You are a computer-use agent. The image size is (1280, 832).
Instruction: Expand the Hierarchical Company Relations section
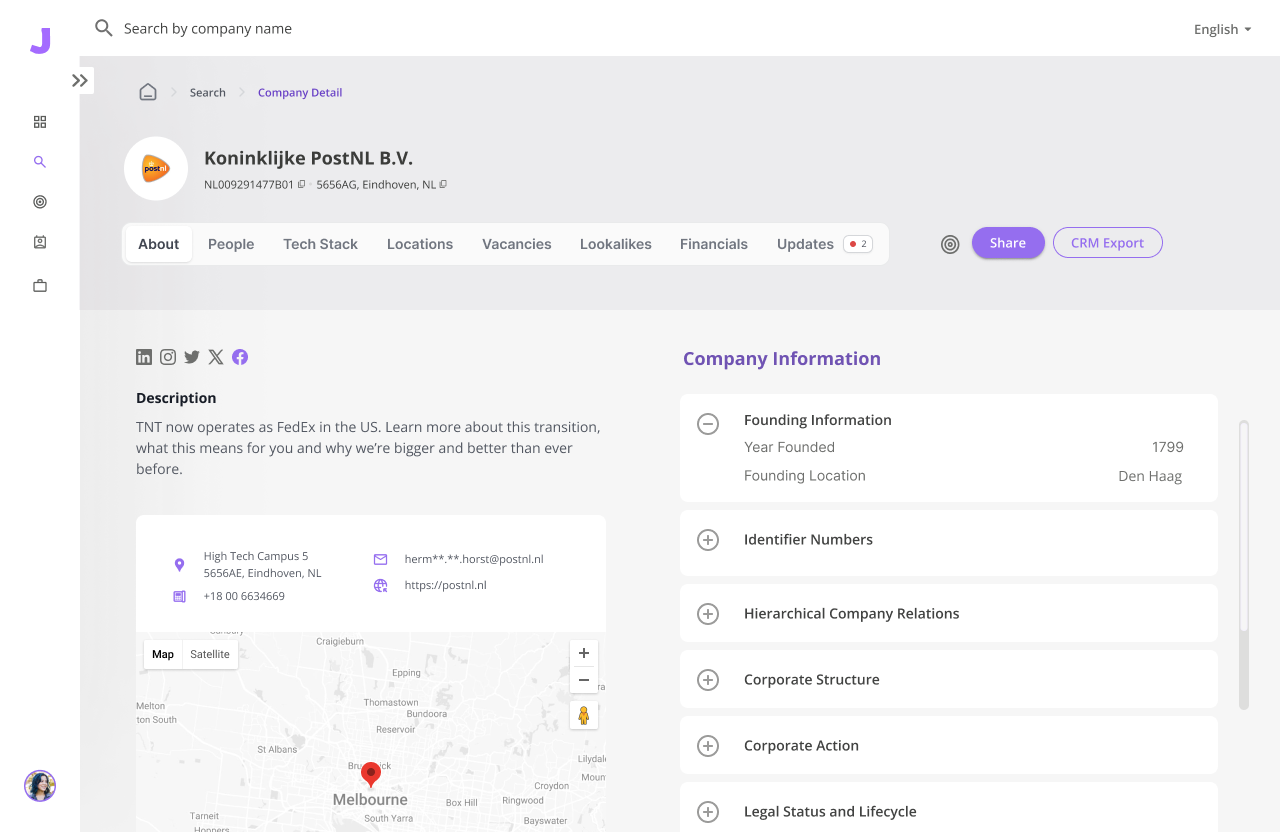(708, 614)
